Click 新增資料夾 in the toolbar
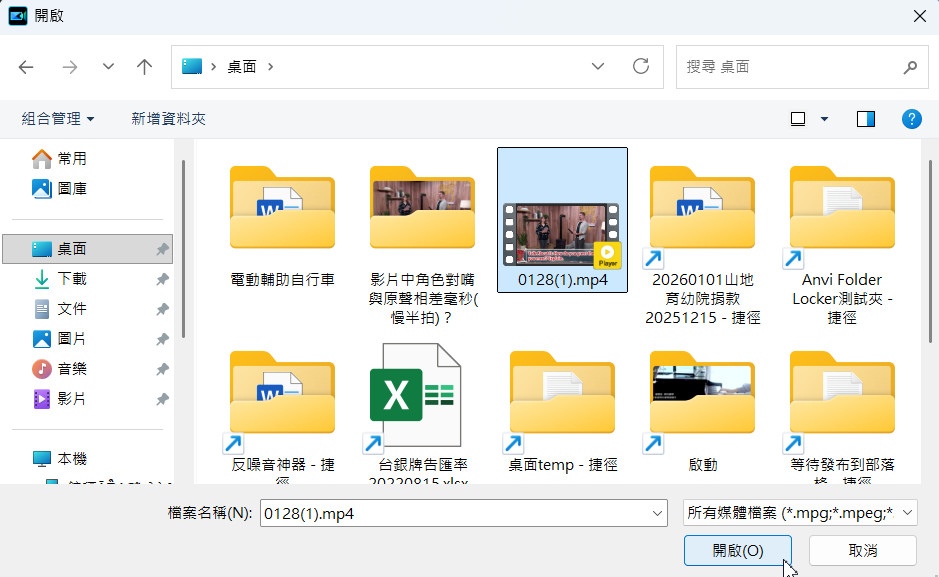 tap(168, 119)
